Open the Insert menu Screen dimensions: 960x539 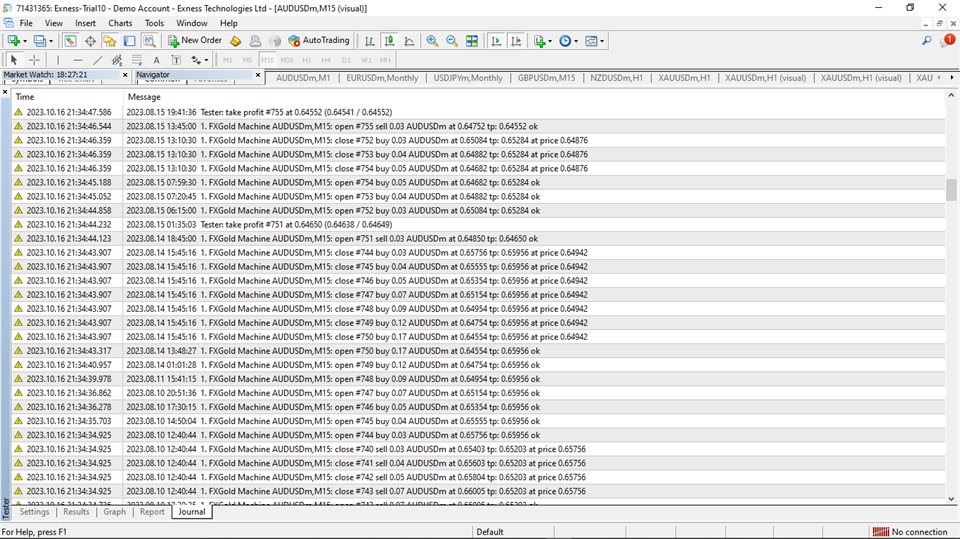pyautogui.click(x=85, y=23)
